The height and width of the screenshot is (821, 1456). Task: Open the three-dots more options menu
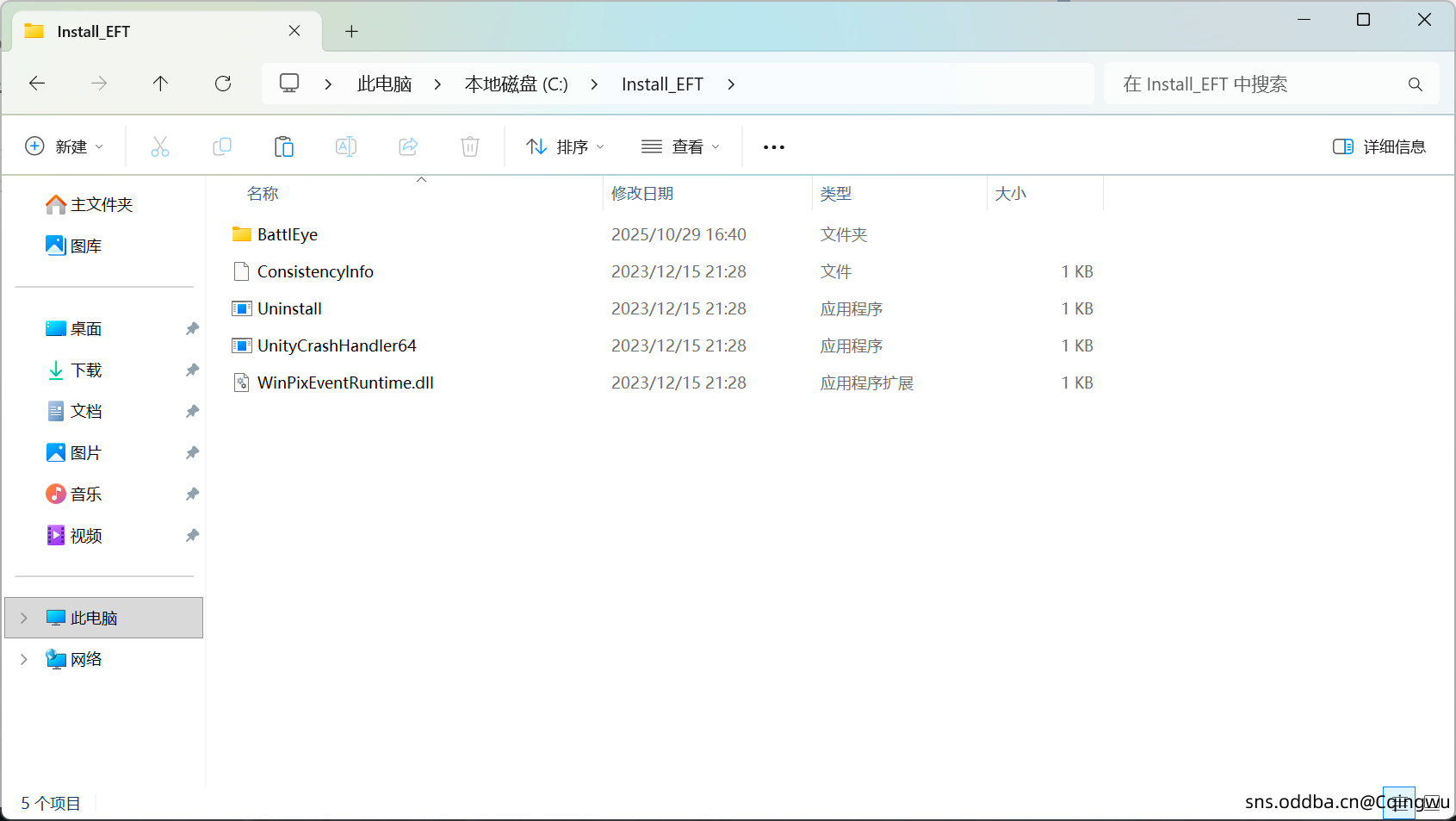[x=774, y=147]
